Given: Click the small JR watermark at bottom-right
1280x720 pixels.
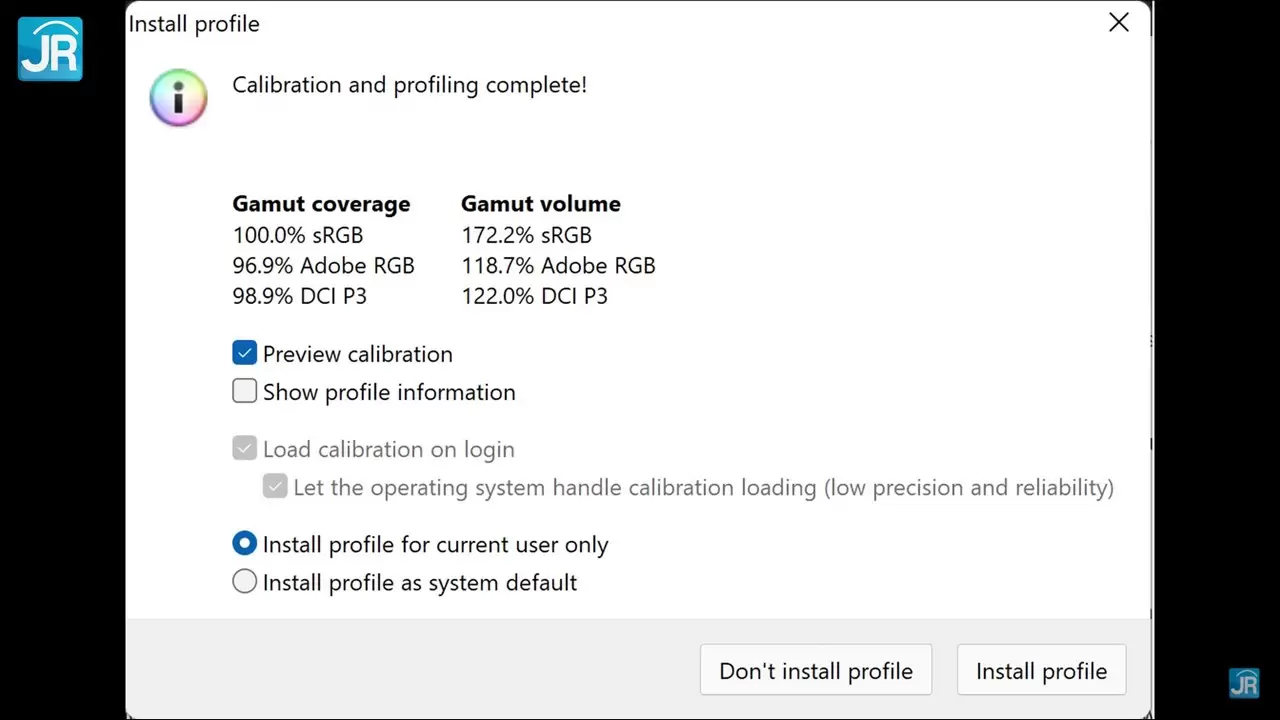Looking at the screenshot, I should coord(1243,683).
